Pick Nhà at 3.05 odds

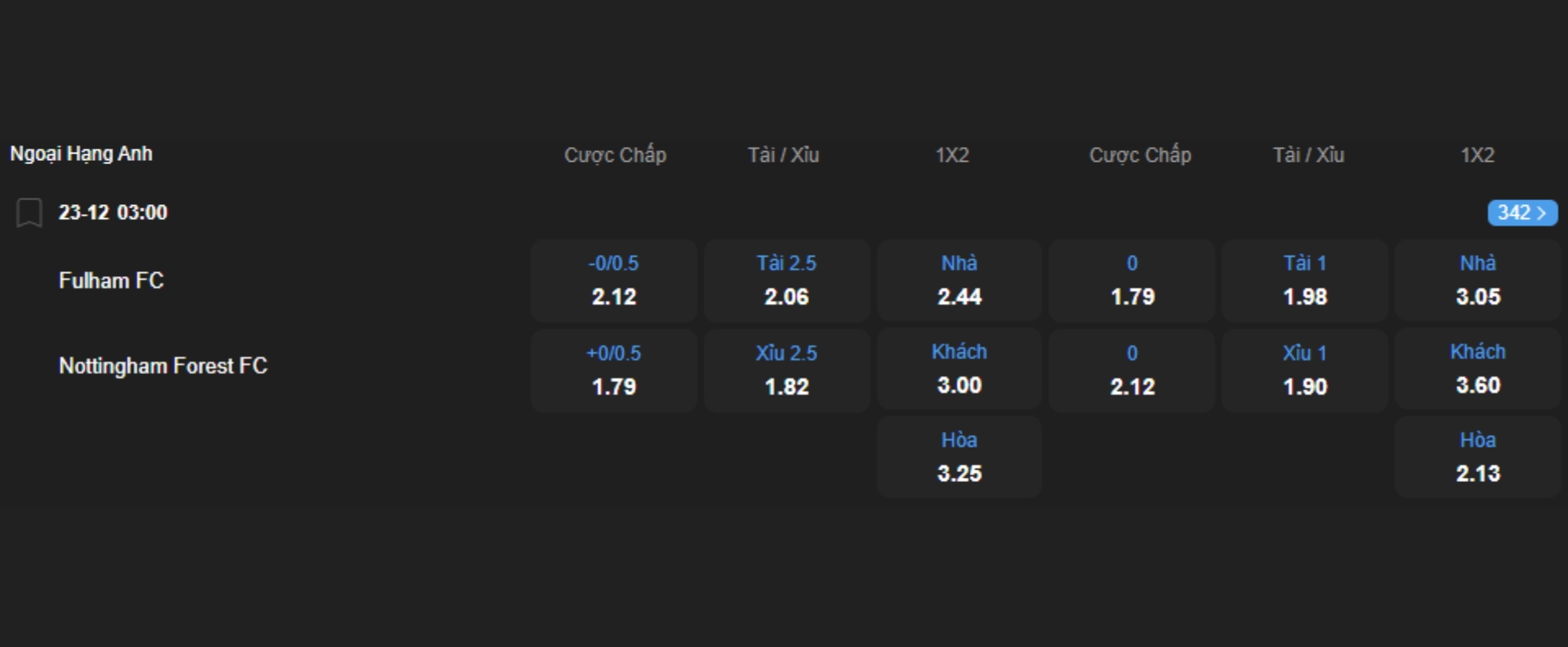1477,280
